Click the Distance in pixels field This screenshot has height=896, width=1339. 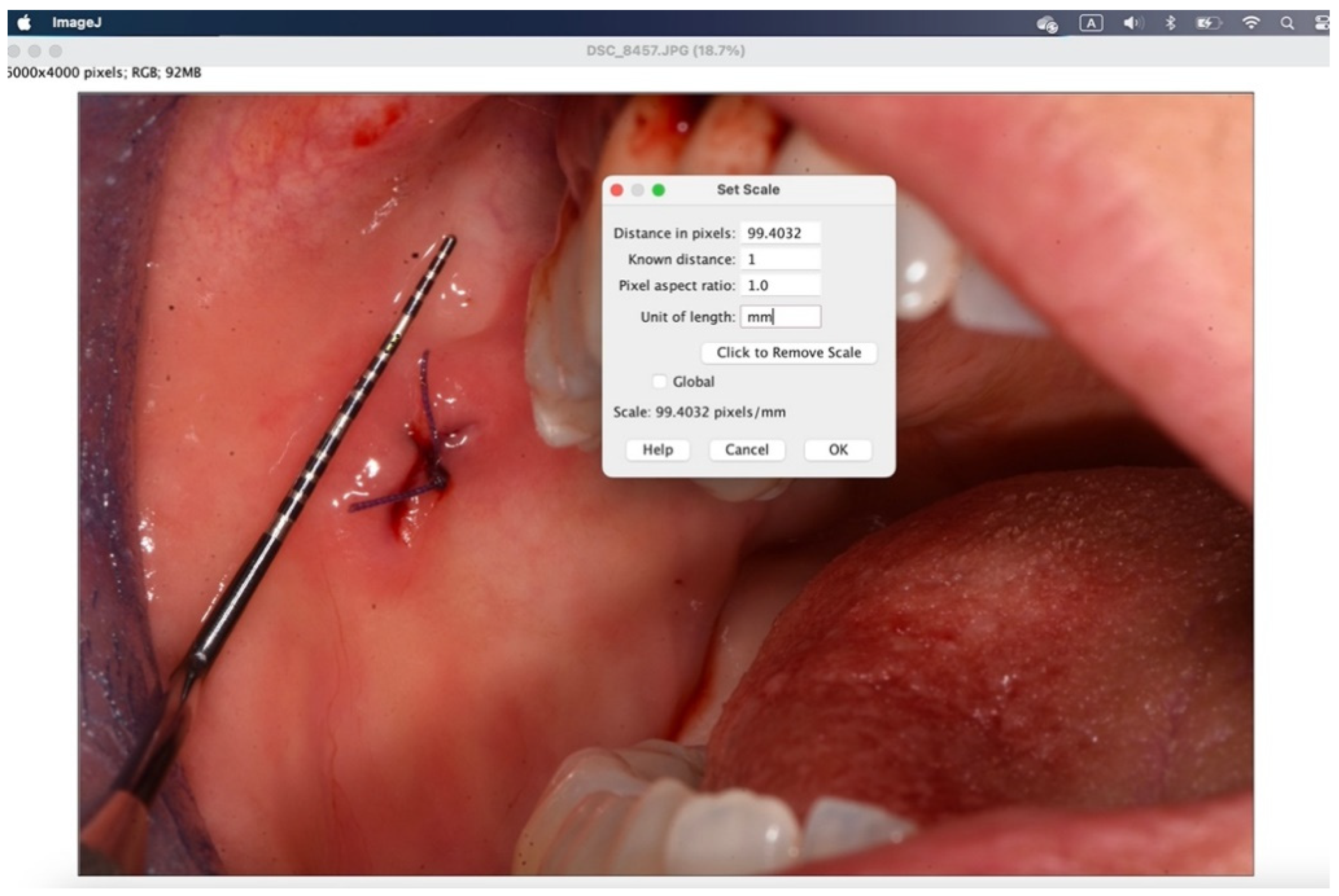click(x=780, y=233)
